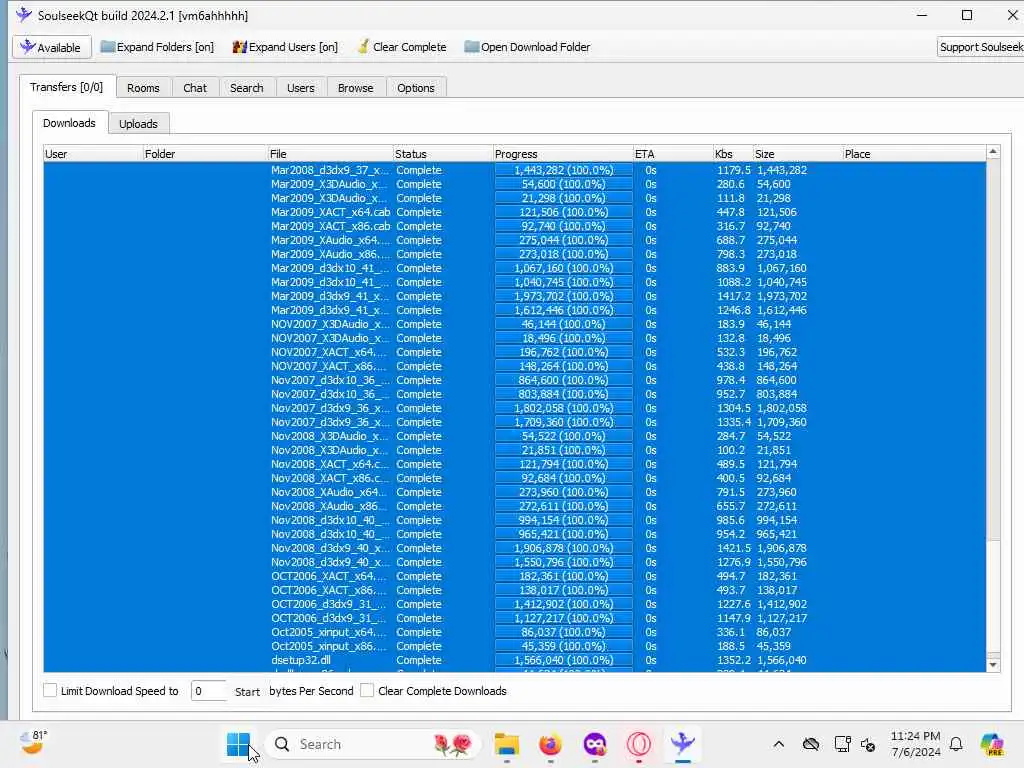Show hidden system tray icons chevron
The width and height of the screenshot is (1024, 768).
(x=778, y=744)
